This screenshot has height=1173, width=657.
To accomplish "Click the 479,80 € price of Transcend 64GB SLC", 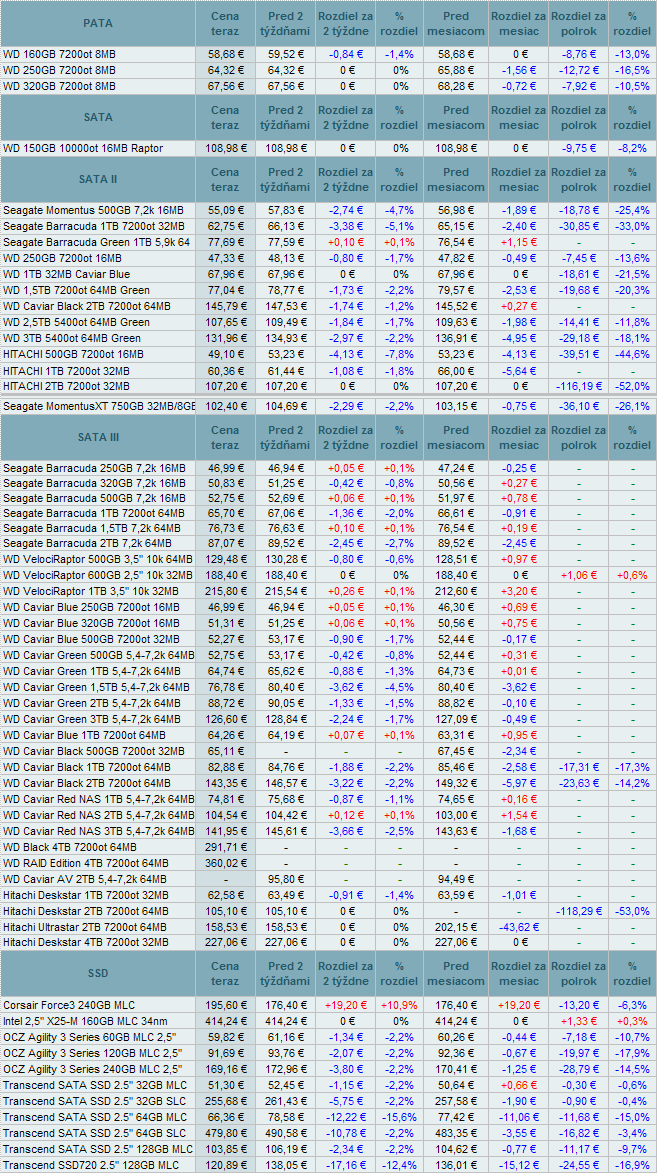I will [225, 1133].
